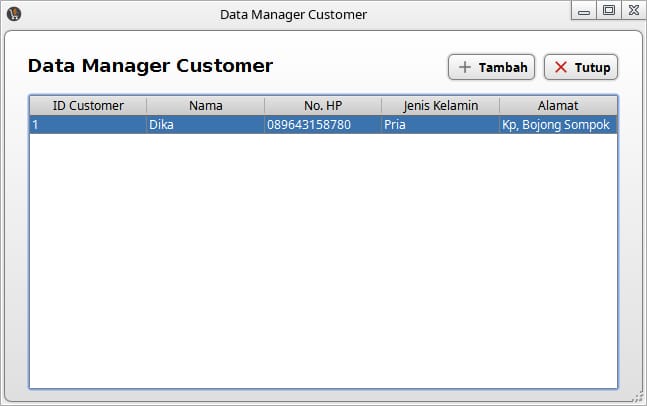Click the window title bar text
The width and height of the screenshot is (647, 406).
pyautogui.click(x=293, y=14)
